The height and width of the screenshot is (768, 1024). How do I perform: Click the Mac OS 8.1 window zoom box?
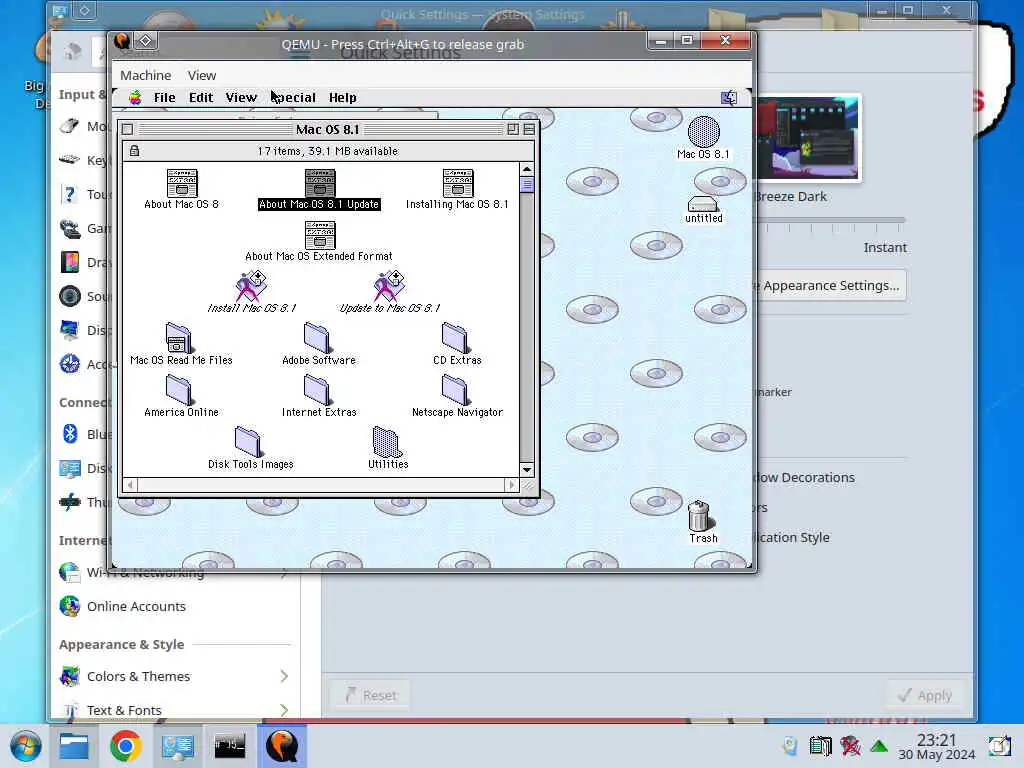click(x=513, y=129)
